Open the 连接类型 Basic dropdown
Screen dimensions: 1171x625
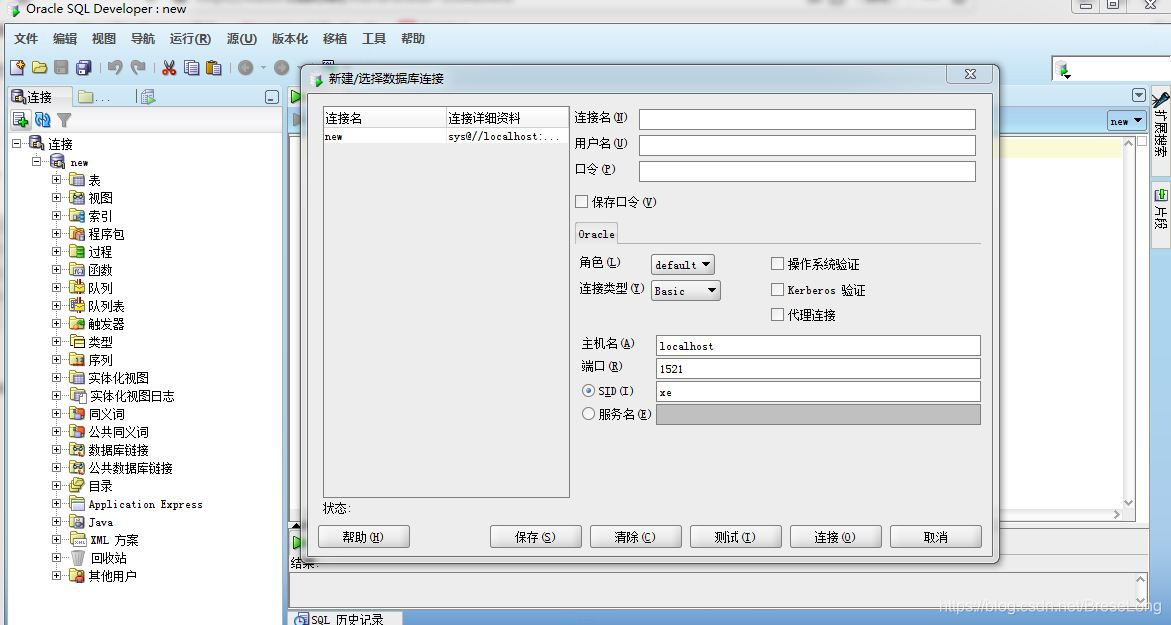click(x=686, y=290)
